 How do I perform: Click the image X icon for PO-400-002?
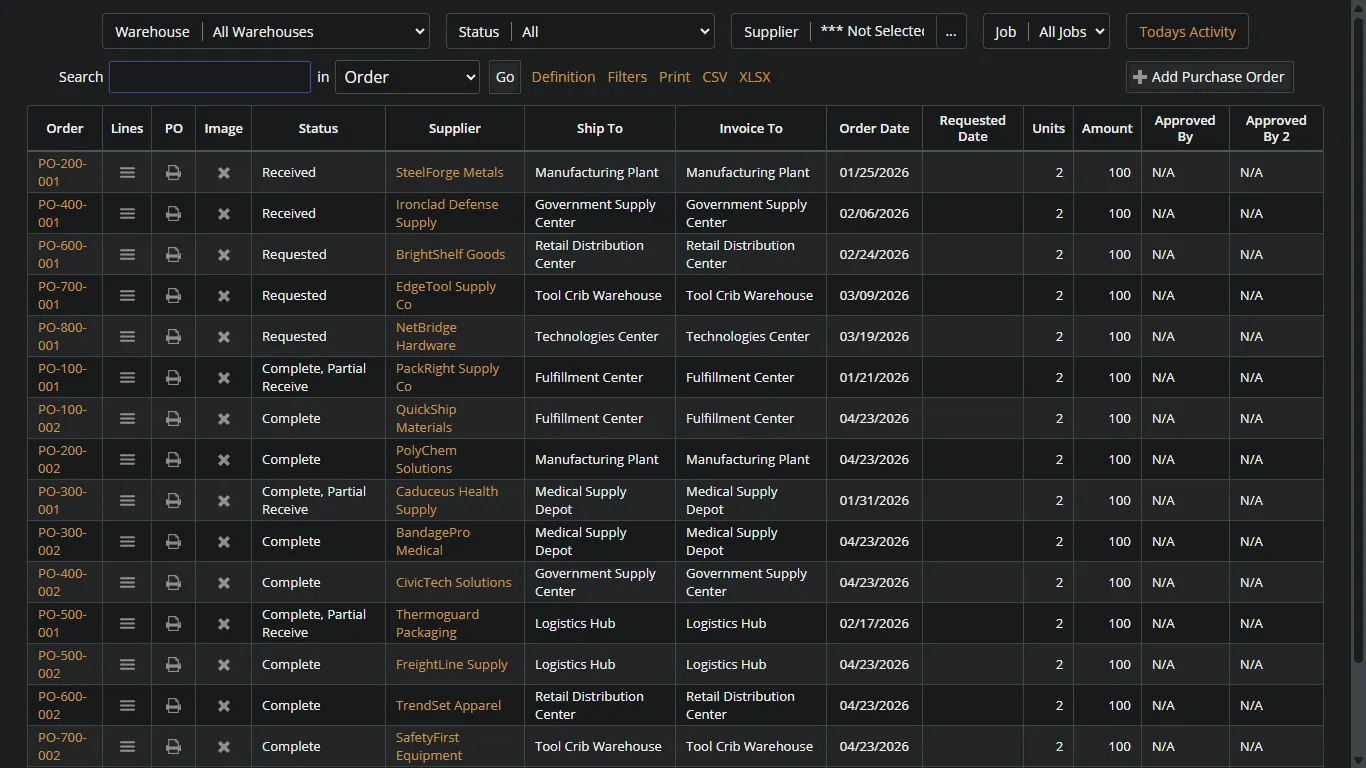(x=224, y=583)
